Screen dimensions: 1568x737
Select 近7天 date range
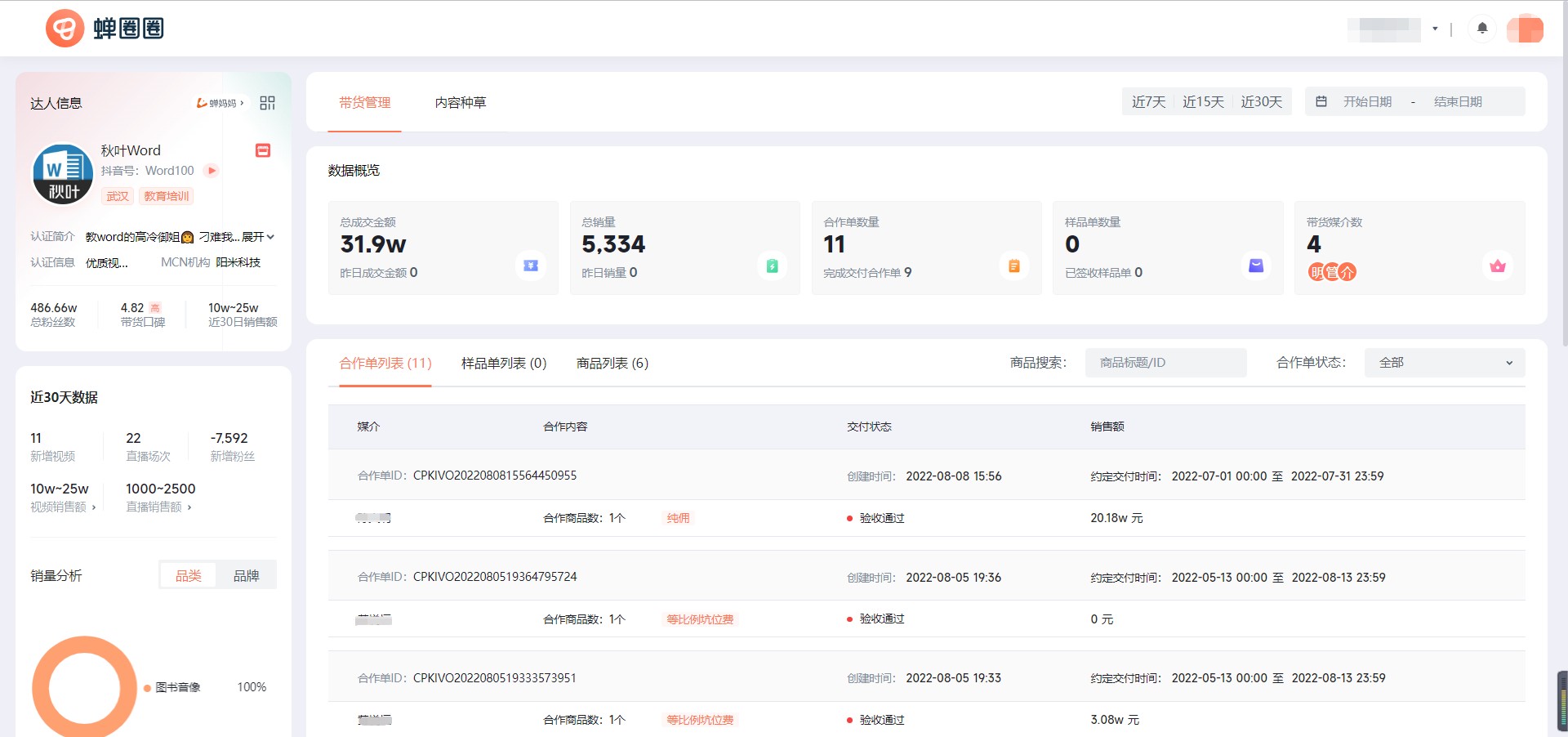point(1149,102)
